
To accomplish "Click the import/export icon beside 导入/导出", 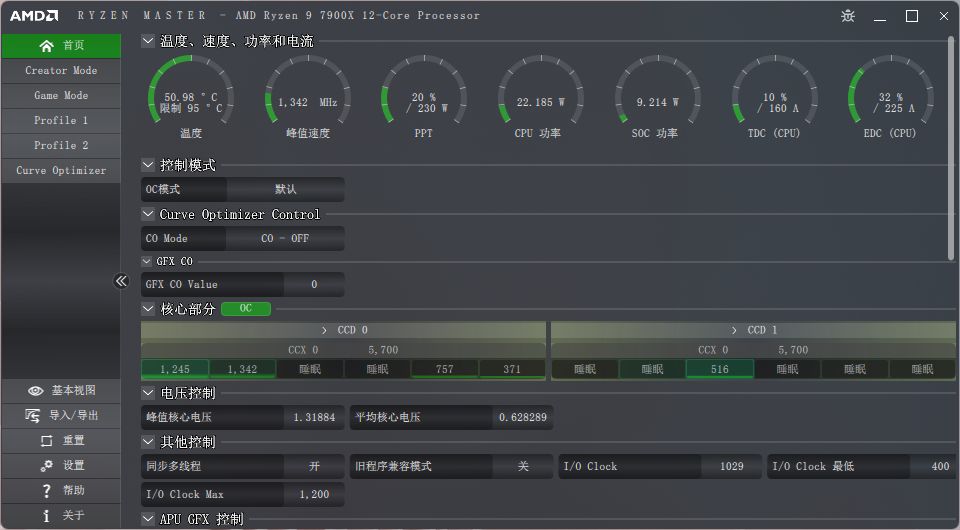I will click(x=32, y=416).
